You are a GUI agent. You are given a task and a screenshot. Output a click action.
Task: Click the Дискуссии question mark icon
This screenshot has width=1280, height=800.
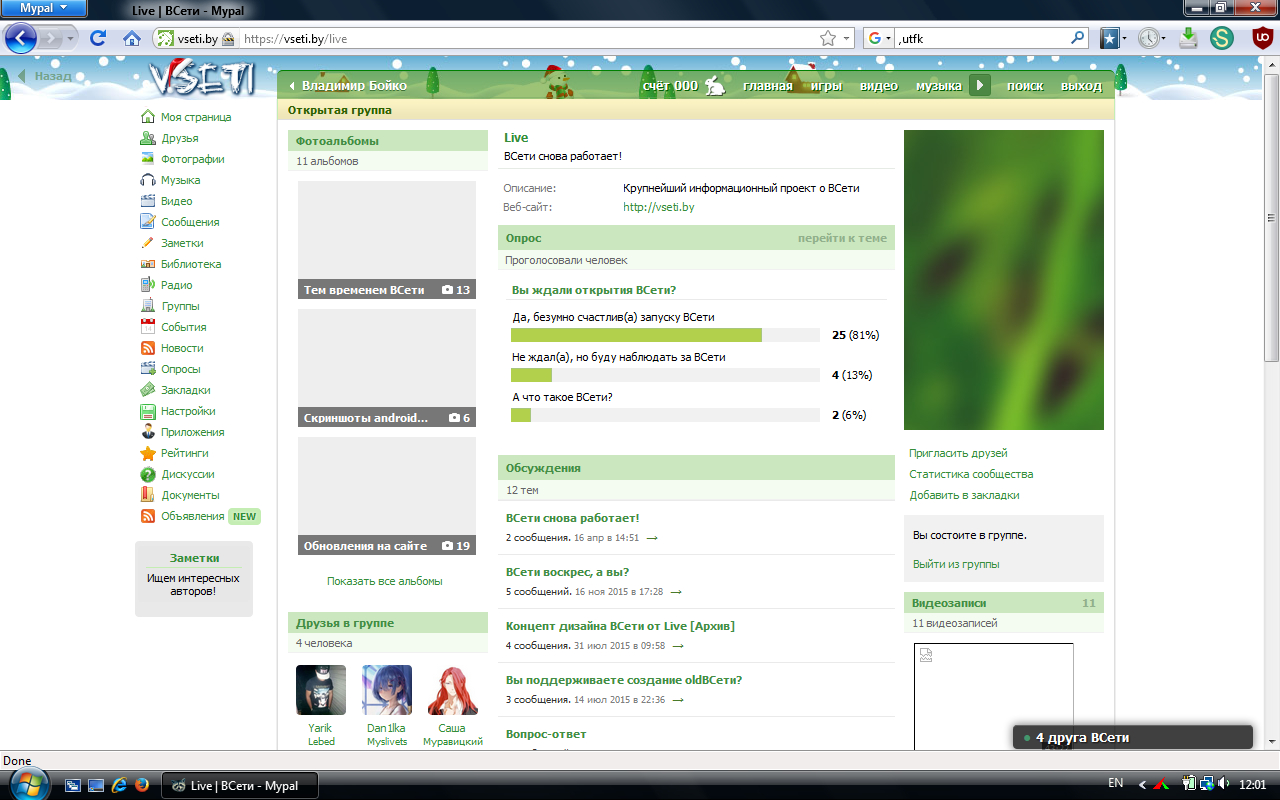pos(148,474)
